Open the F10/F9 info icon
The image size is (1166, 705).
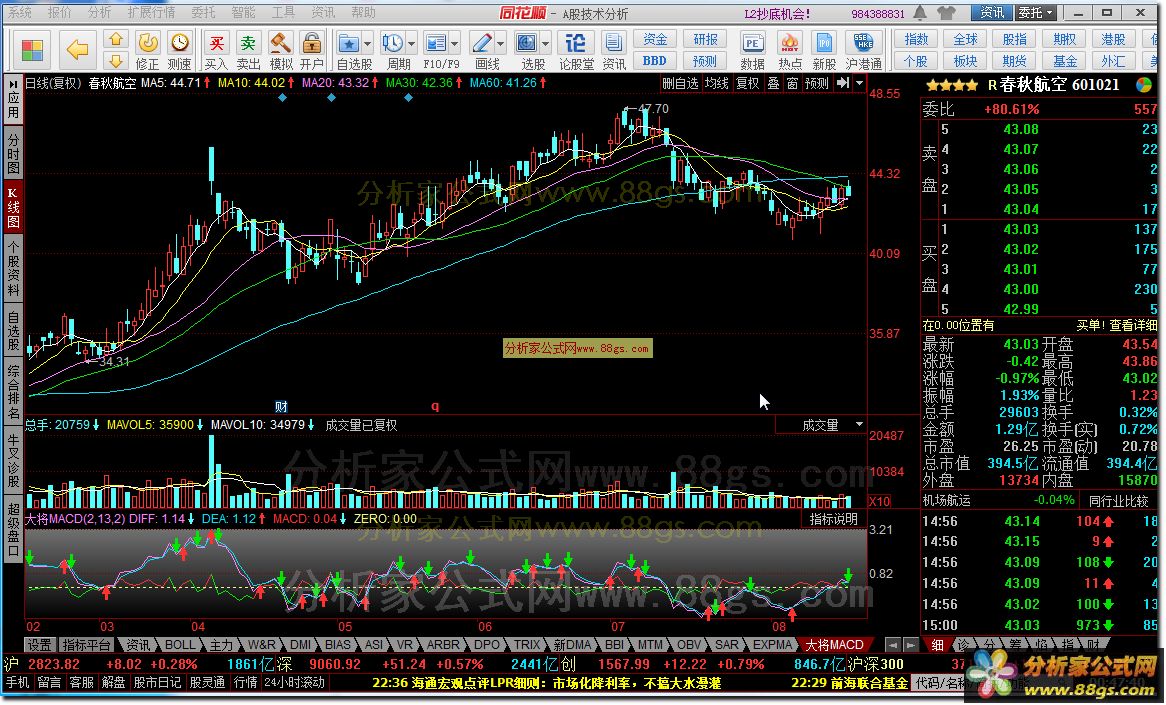pos(437,42)
